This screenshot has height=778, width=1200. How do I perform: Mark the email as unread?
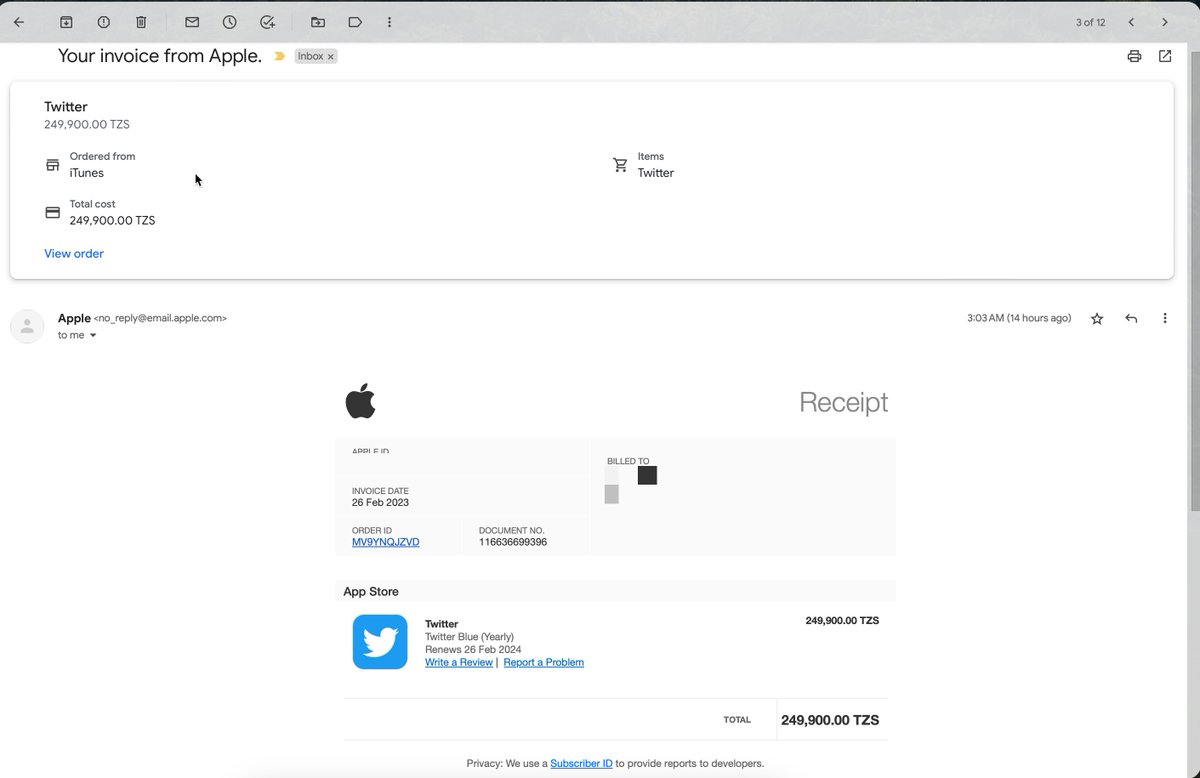192,22
